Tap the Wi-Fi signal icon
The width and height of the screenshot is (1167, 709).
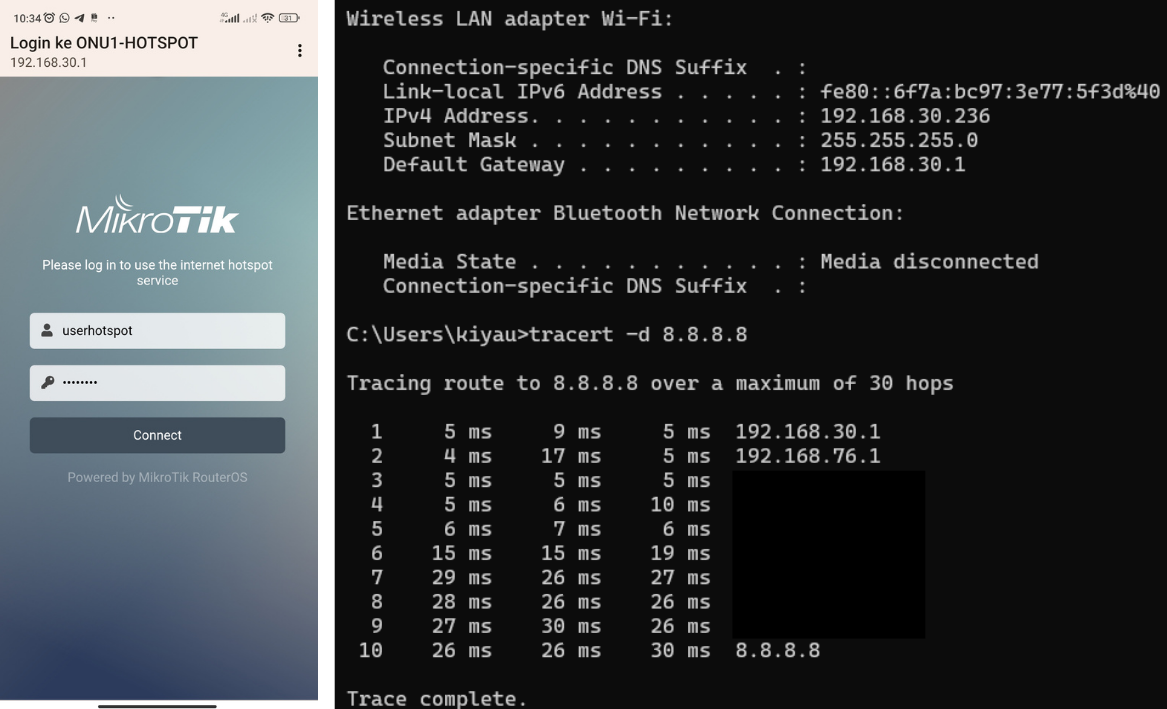267,18
